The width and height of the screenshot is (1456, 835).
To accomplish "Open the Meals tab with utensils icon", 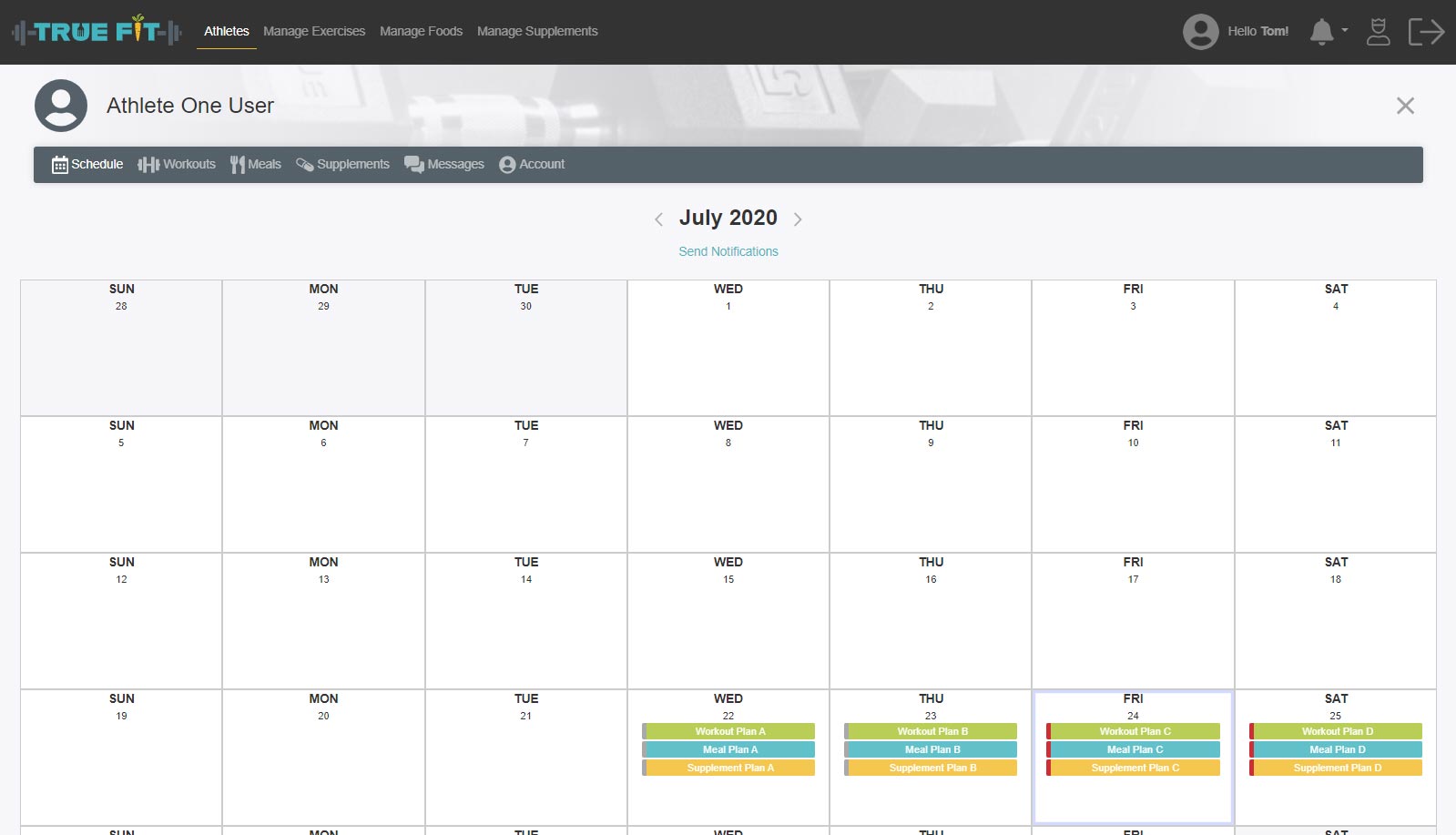I will [x=256, y=165].
